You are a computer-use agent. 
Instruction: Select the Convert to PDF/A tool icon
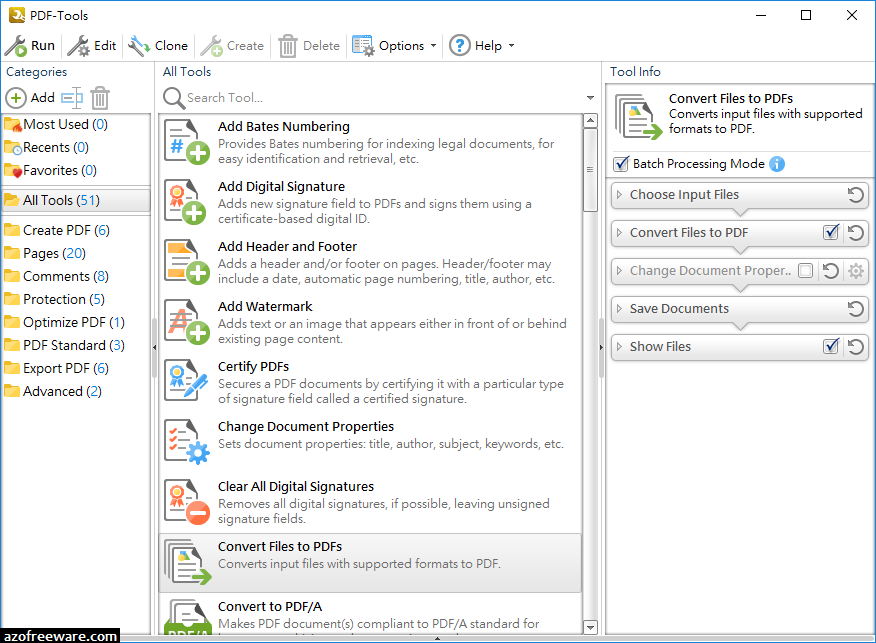pyautogui.click(x=188, y=617)
